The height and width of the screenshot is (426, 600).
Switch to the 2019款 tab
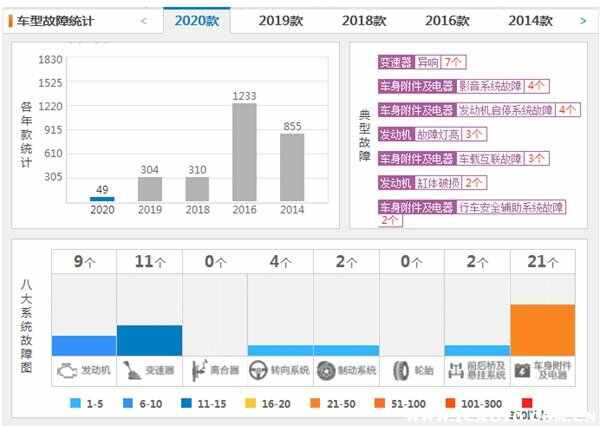click(281, 21)
